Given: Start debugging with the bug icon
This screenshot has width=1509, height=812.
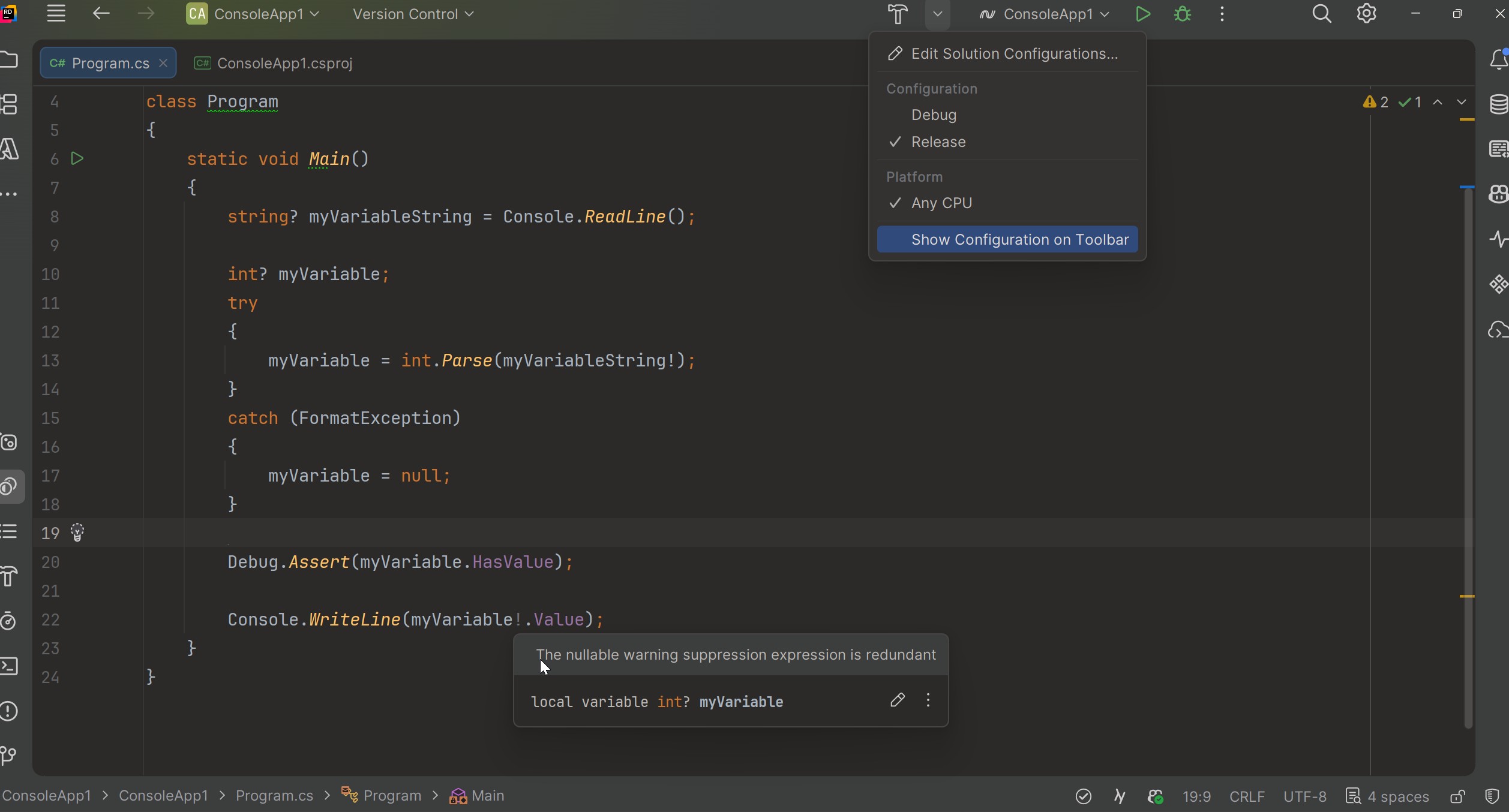Looking at the screenshot, I should point(1183,14).
